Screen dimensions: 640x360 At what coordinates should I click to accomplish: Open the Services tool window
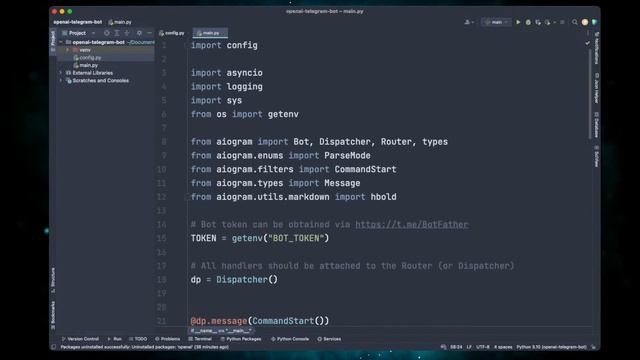pos(329,339)
